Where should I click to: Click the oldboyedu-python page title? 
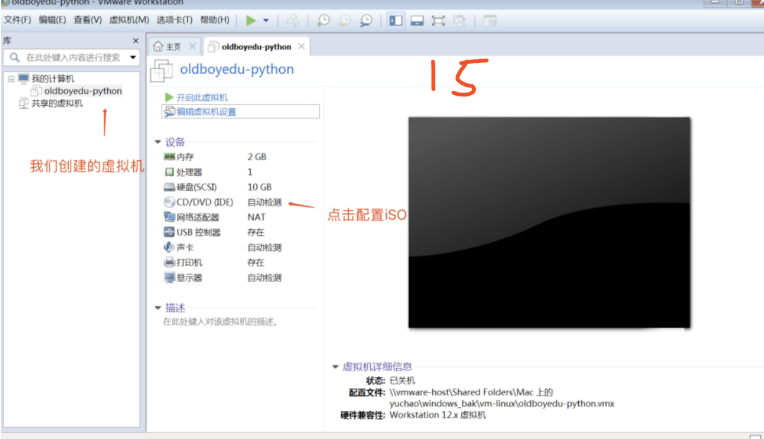tap(237, 69)
